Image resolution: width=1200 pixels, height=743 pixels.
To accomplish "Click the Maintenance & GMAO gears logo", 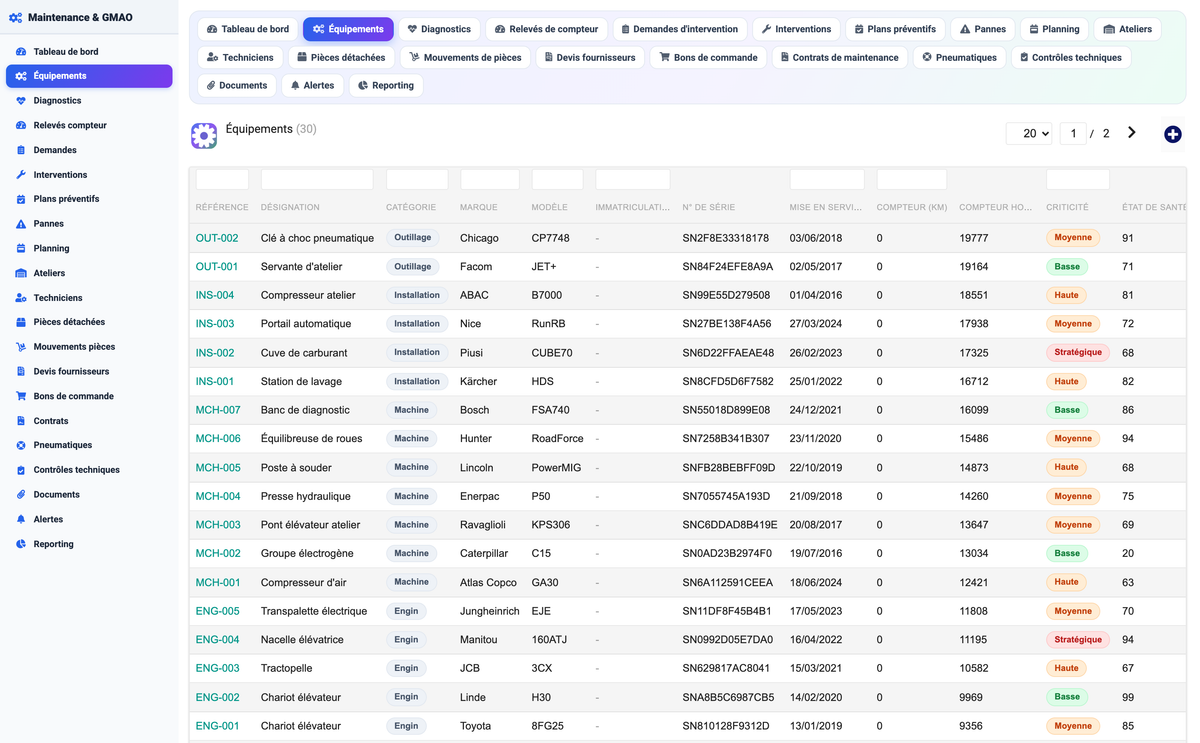I will coord(16,18).
